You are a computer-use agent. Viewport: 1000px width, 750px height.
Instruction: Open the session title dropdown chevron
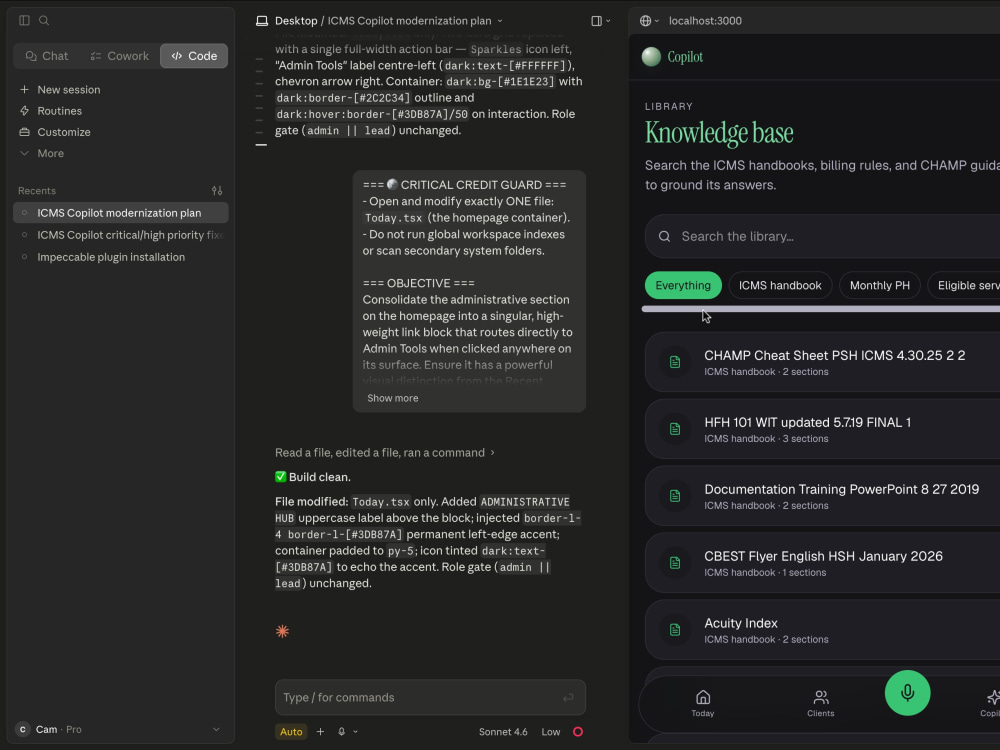pyautogui.click(x=500, y=21)
